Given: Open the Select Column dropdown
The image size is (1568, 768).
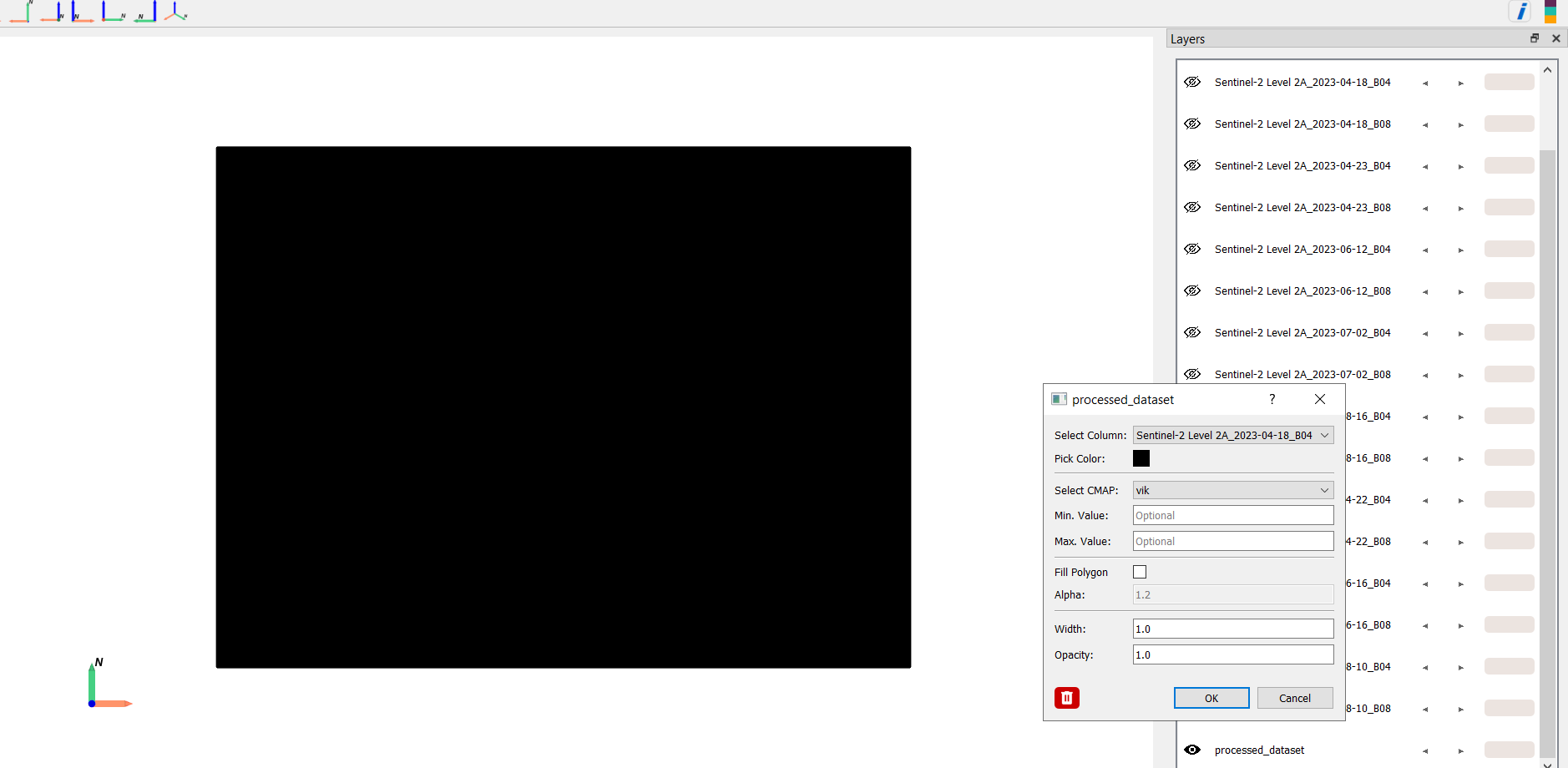Looking at the screenshot, I should 1232,435.
